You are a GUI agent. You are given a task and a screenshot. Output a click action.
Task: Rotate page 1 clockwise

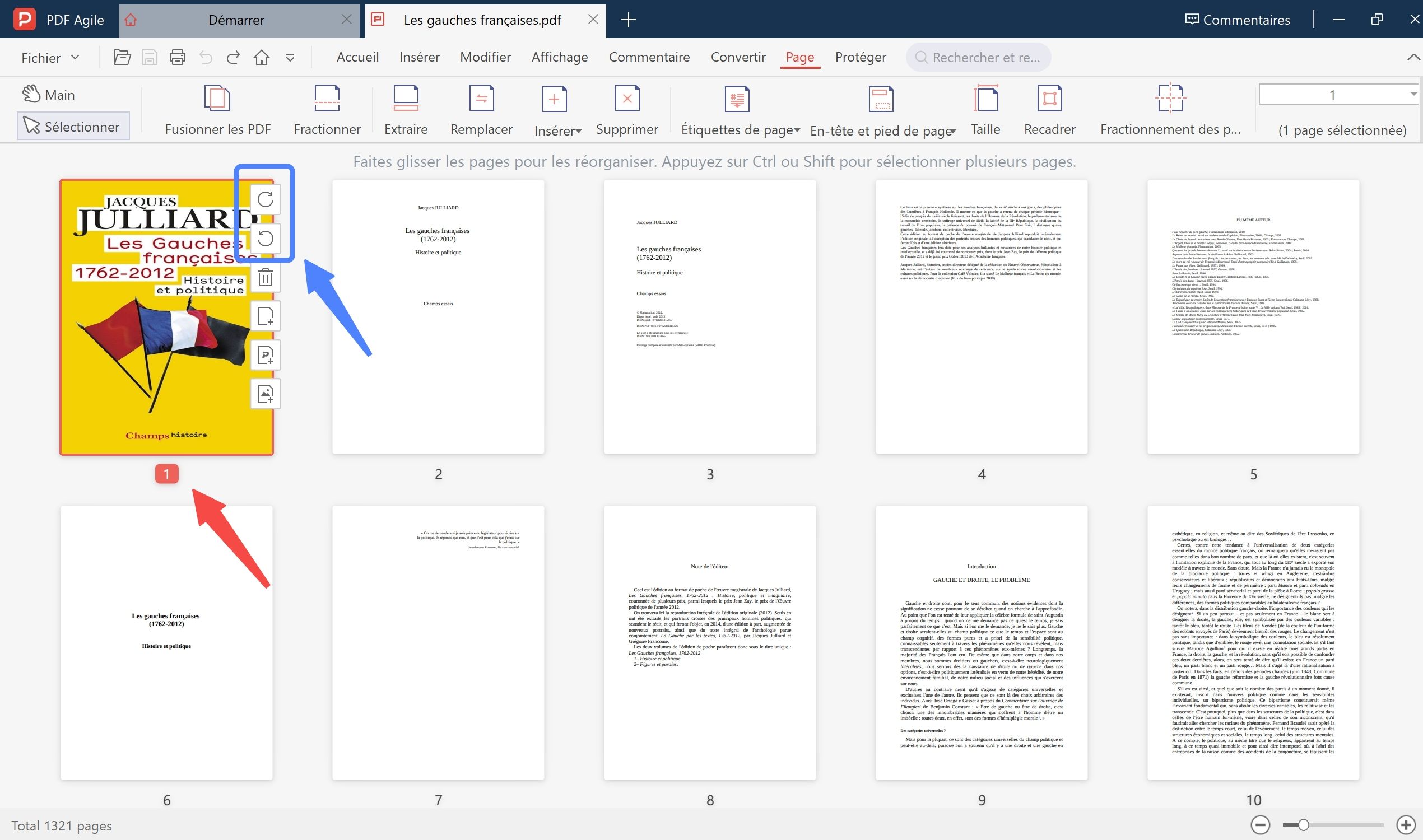pyautogui.click(x=266, y=199)
